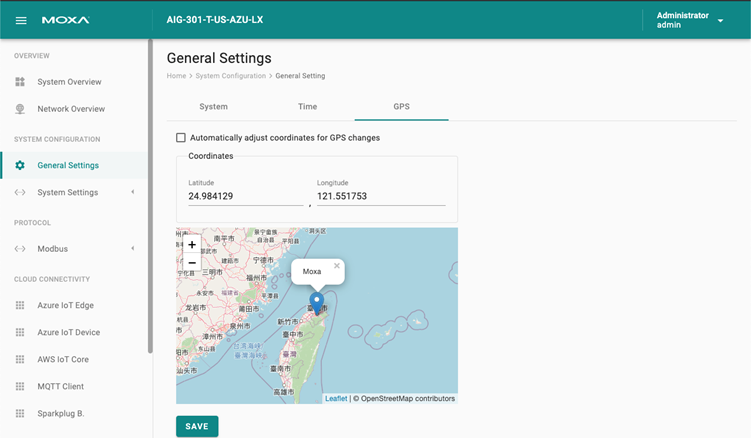Click the Longitude input field
This screenshot has height=438, width=751.
[381, 196]
